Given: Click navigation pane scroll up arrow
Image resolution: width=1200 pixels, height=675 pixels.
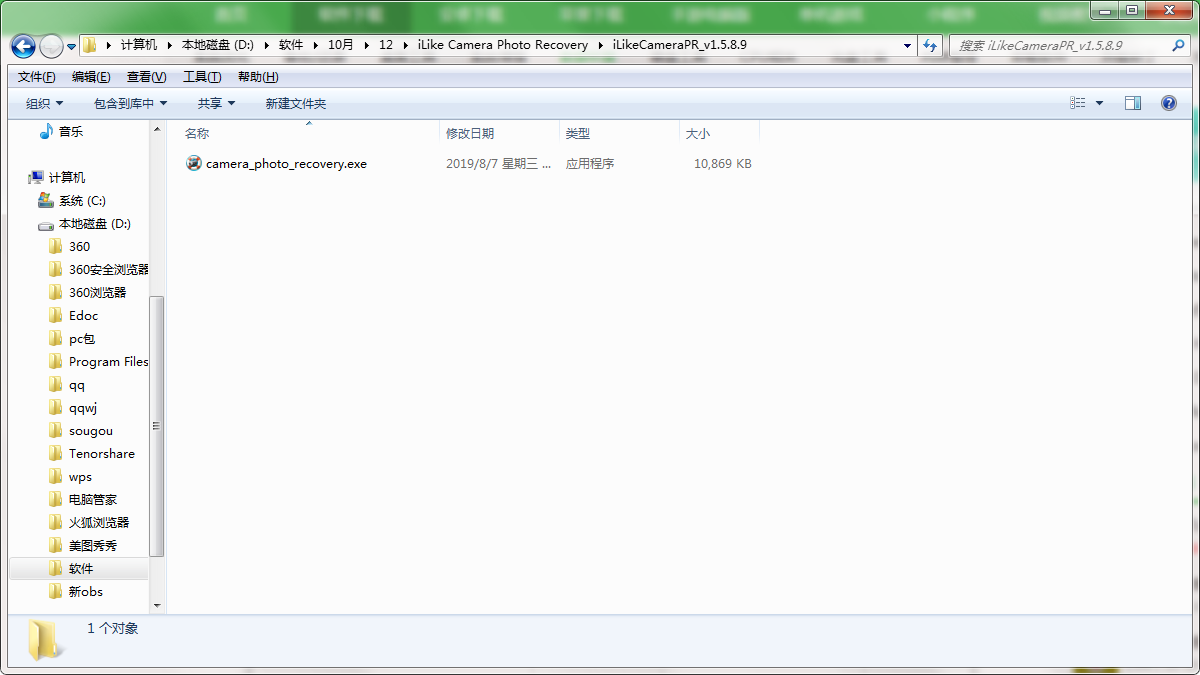Looking at the screenshot, I should [157, 129].
